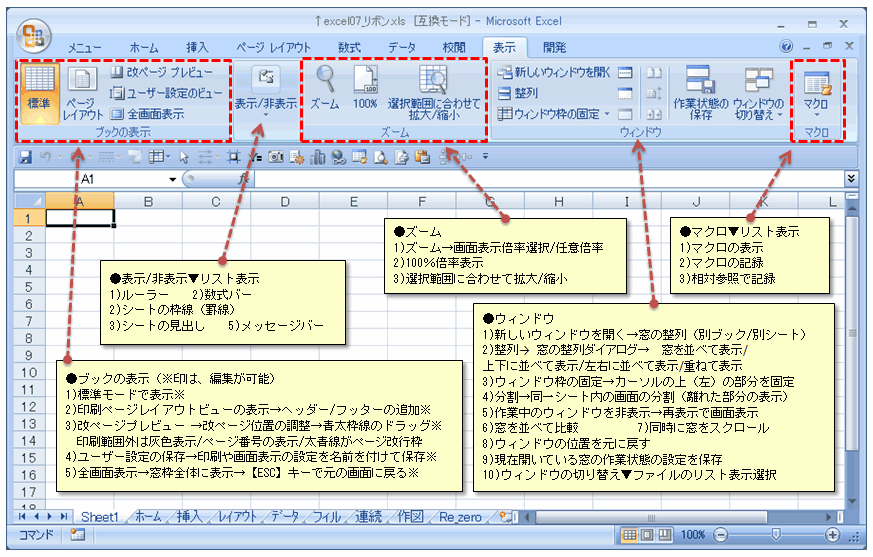The width and height of the screenshot is (873, 557).
Task: Expand ウィンドウの切り替え window list
Action: click(x=779, y=115)
